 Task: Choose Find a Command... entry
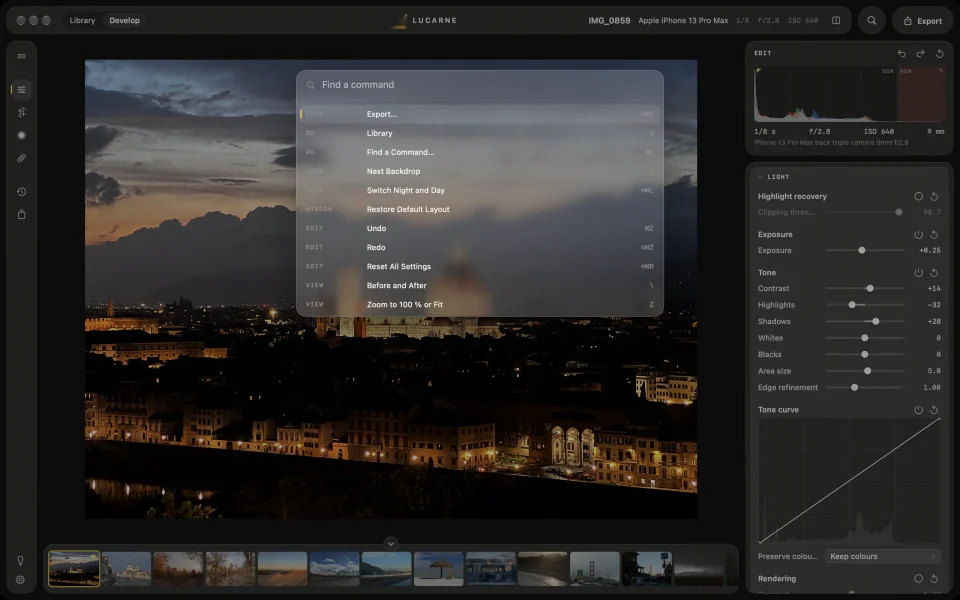479,152
